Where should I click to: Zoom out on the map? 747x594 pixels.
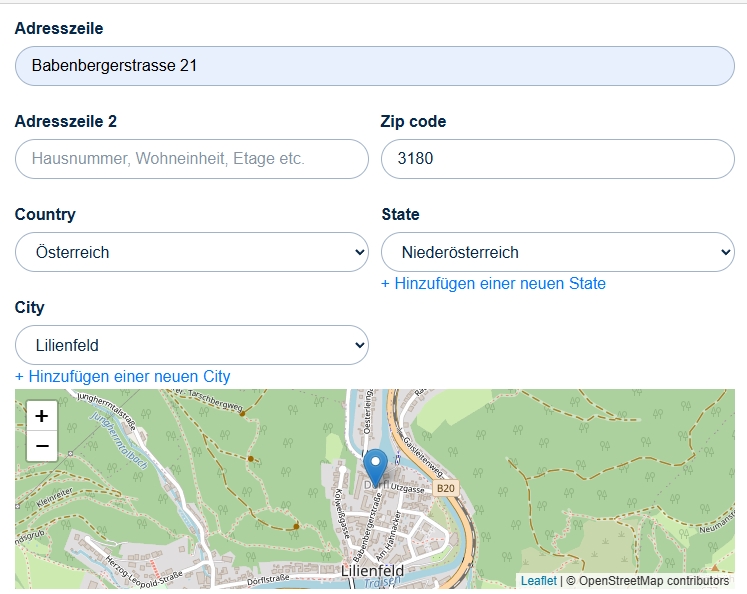[x=42, y=446]
